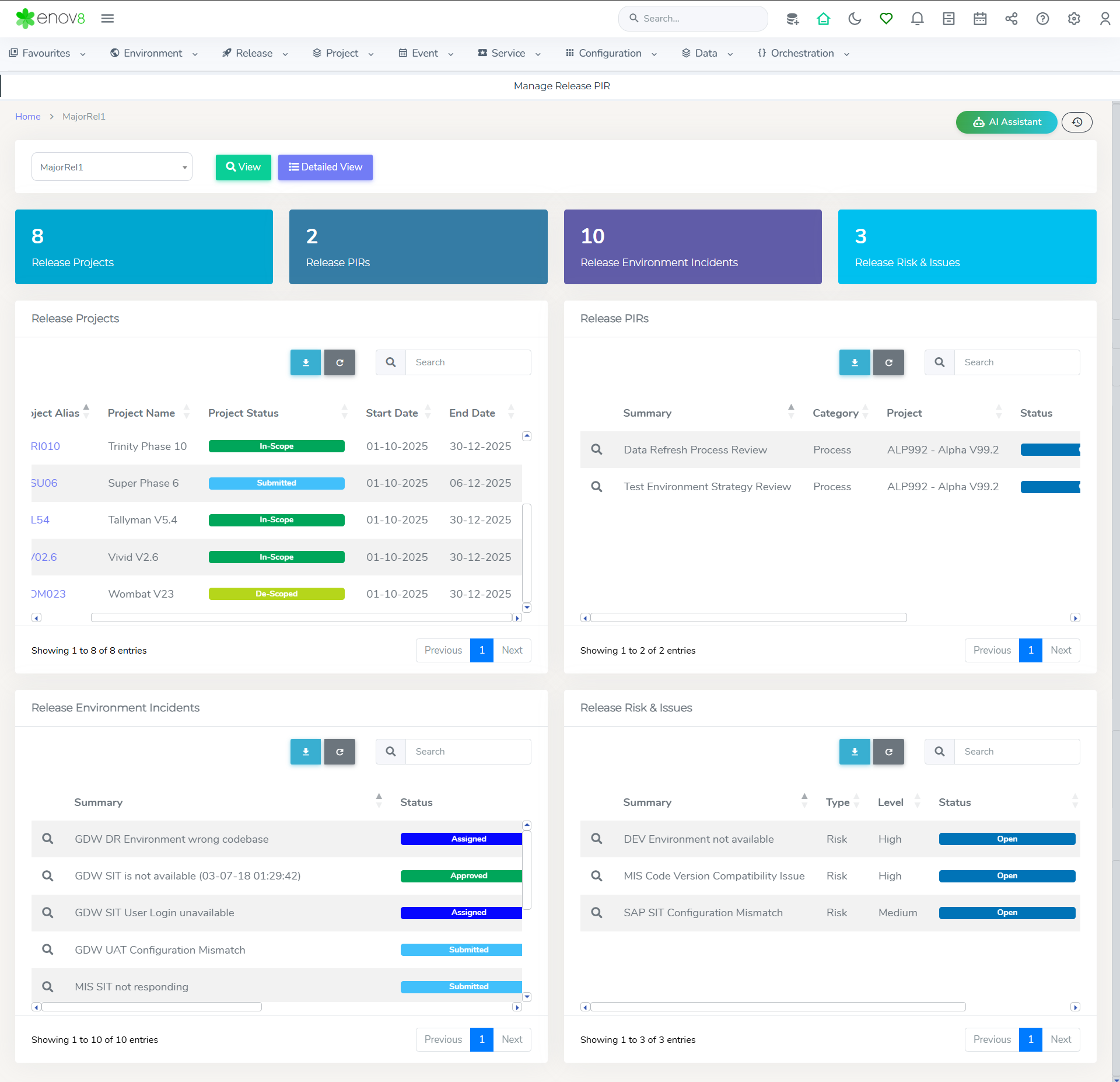The height and width of the screenshot is (1082, 1120).
Task: Launch the AI Assistant
Action: 1006,122
